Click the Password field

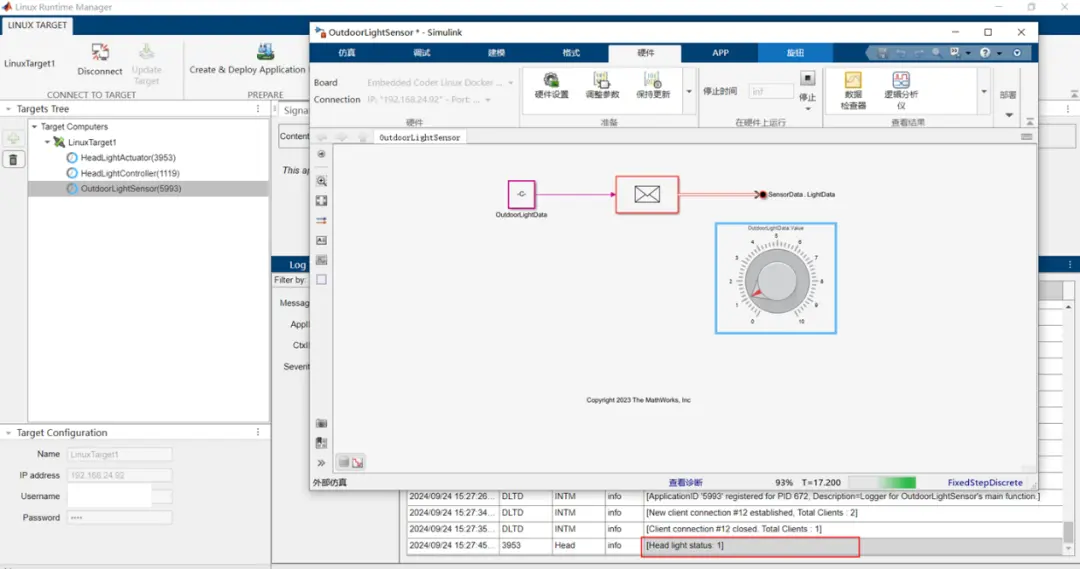point(119,517)
